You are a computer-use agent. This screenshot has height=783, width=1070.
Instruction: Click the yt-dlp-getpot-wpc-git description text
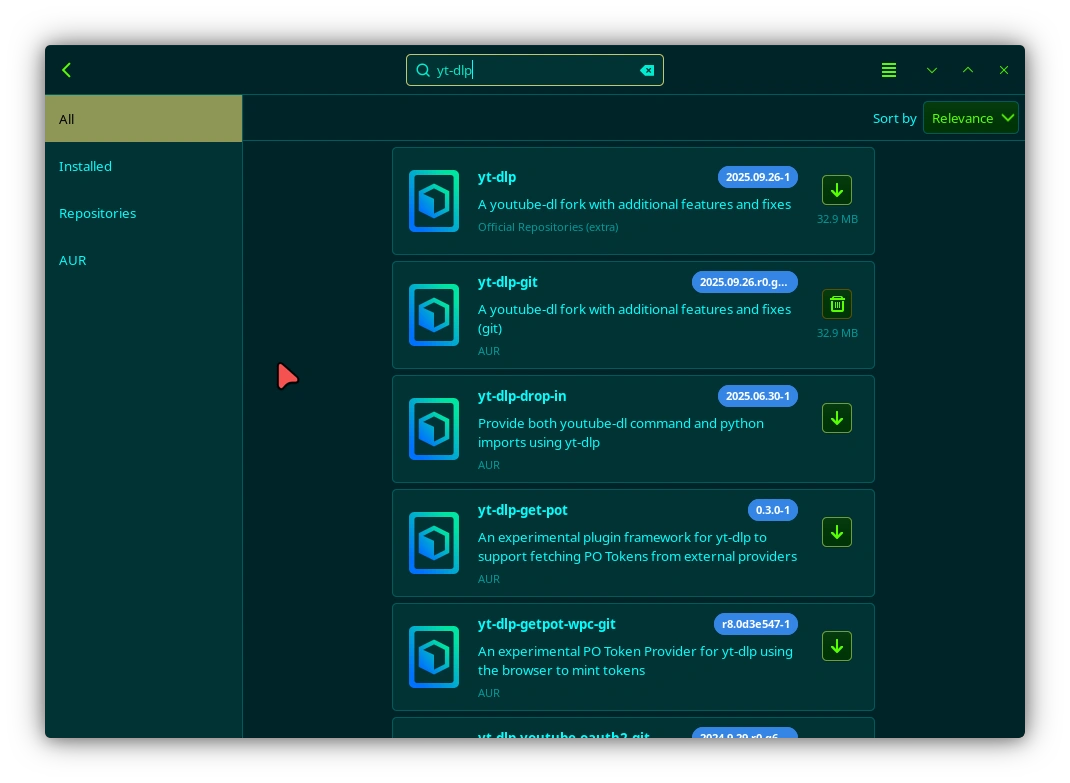click(635, 661)
